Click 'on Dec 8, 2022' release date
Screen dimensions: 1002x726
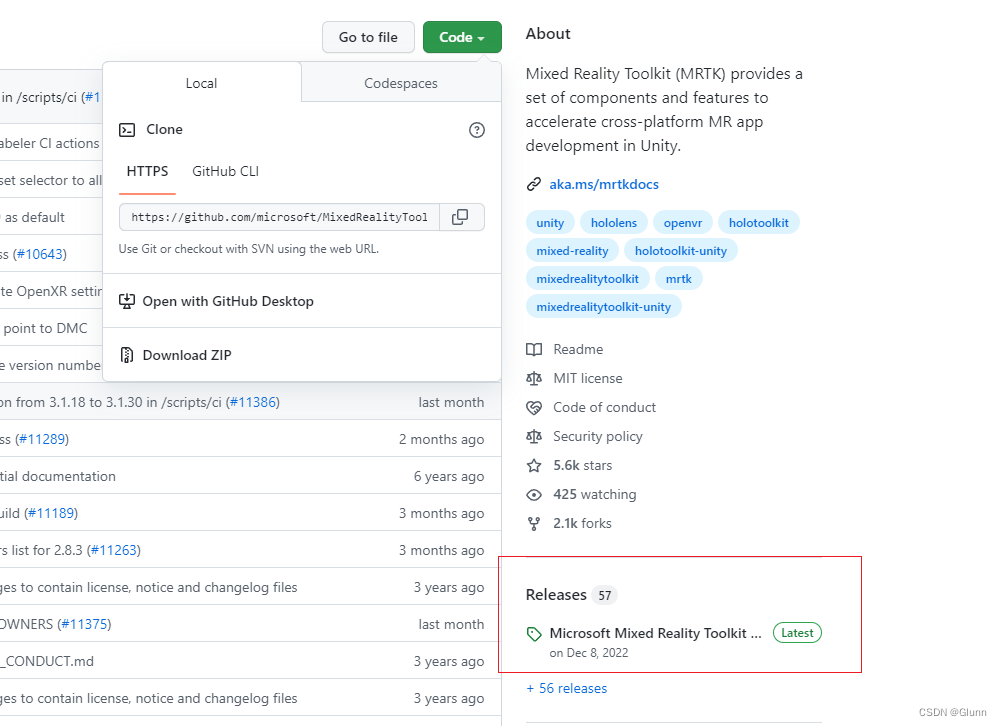tap(589, 653)
